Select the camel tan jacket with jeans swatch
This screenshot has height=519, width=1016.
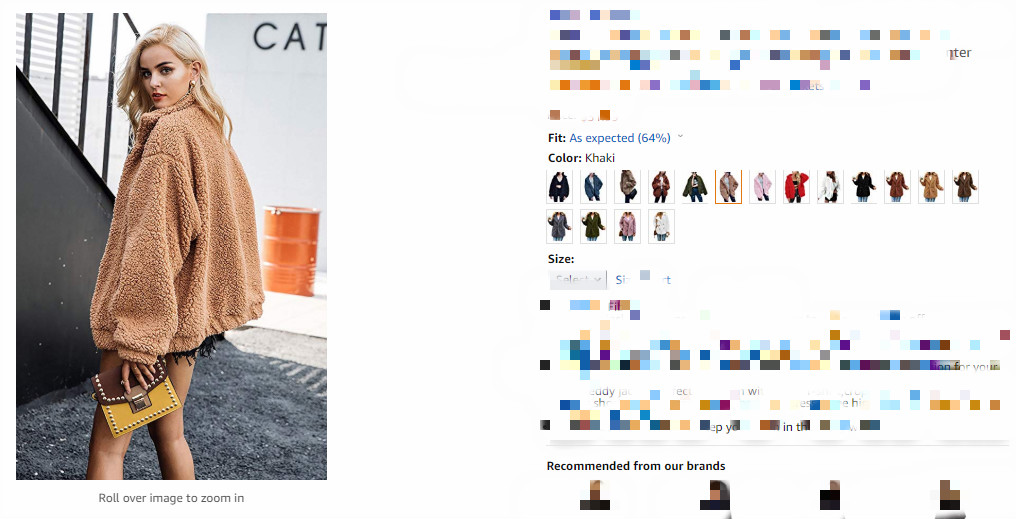[930, 187]
